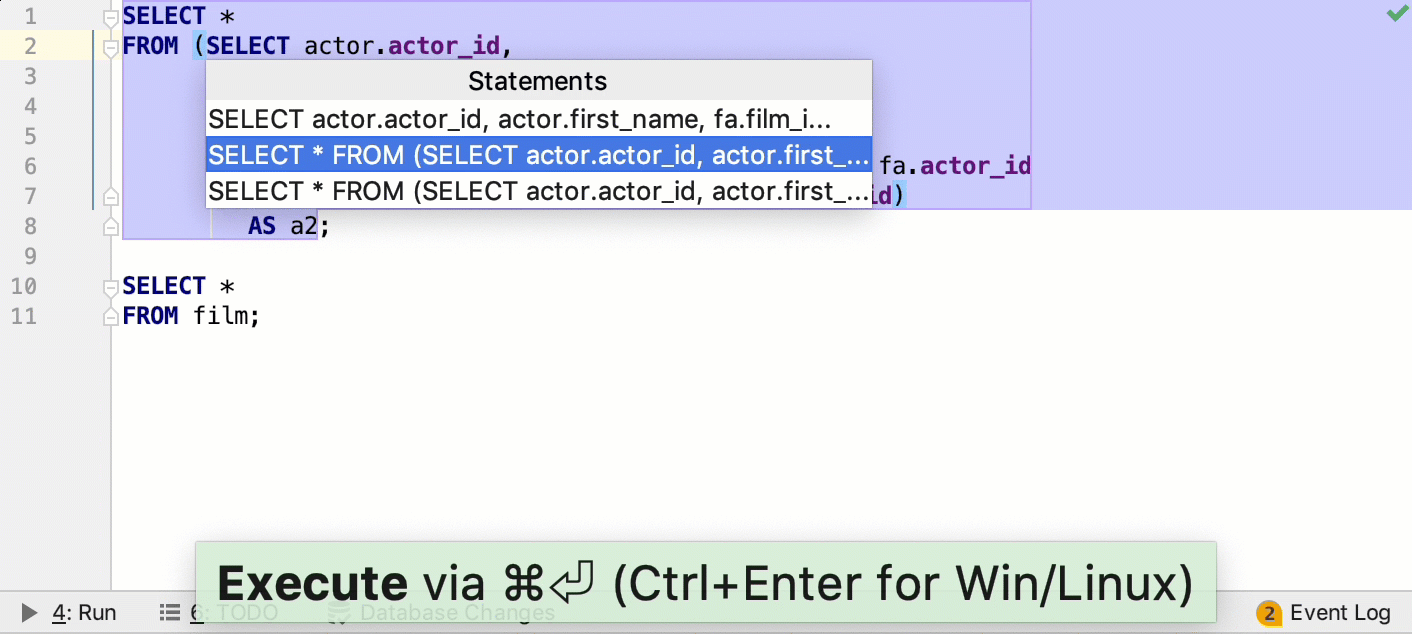This screenshot has width=1412, height=634.
Task: Choose the highlighted SELECT * FROM statement
Action: click(x=538, y=156)
